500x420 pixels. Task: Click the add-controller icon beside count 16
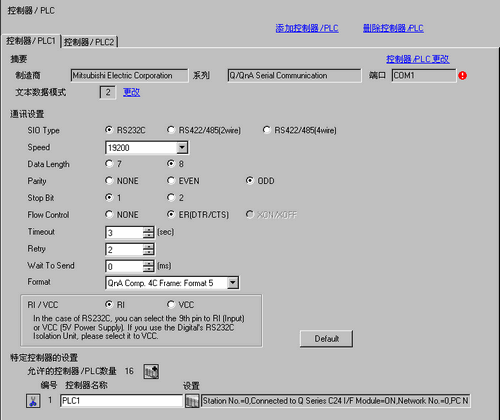151,371
